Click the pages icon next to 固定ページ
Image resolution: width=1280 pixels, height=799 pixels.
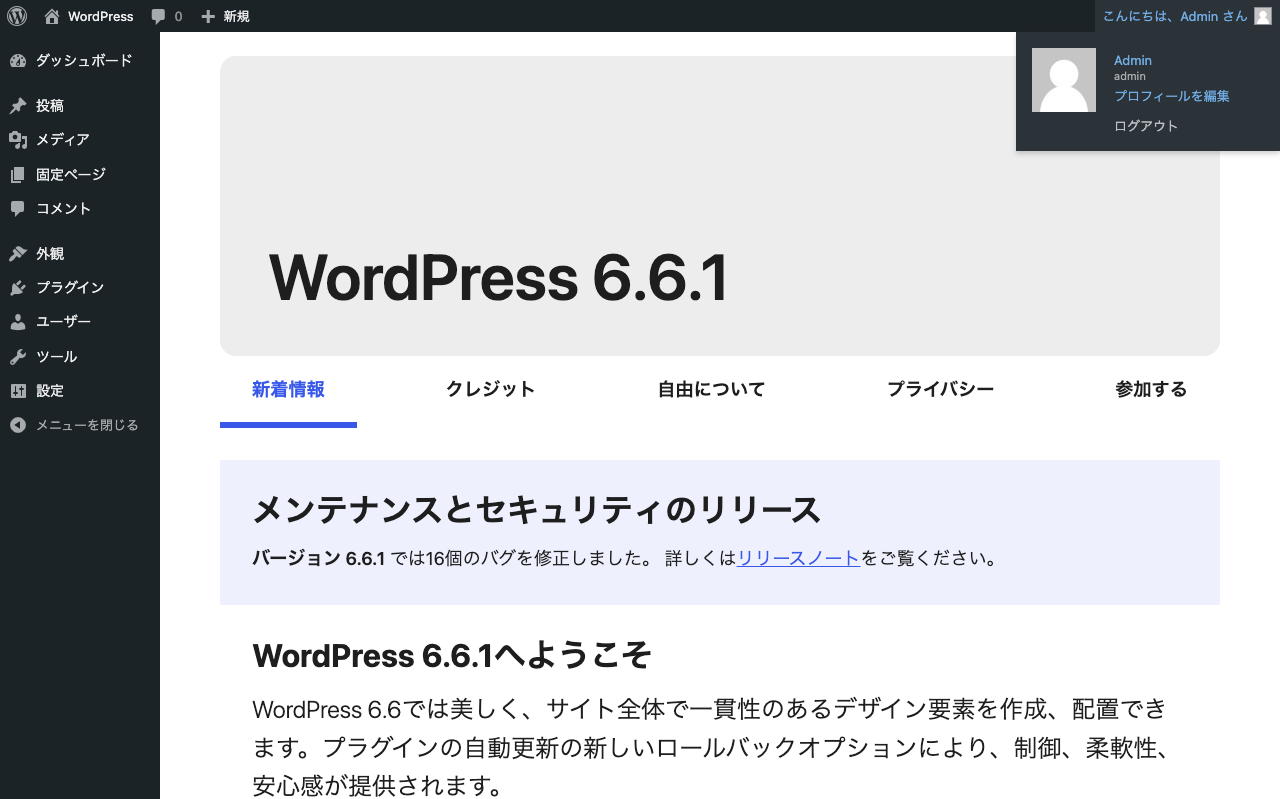pos(18,175)
